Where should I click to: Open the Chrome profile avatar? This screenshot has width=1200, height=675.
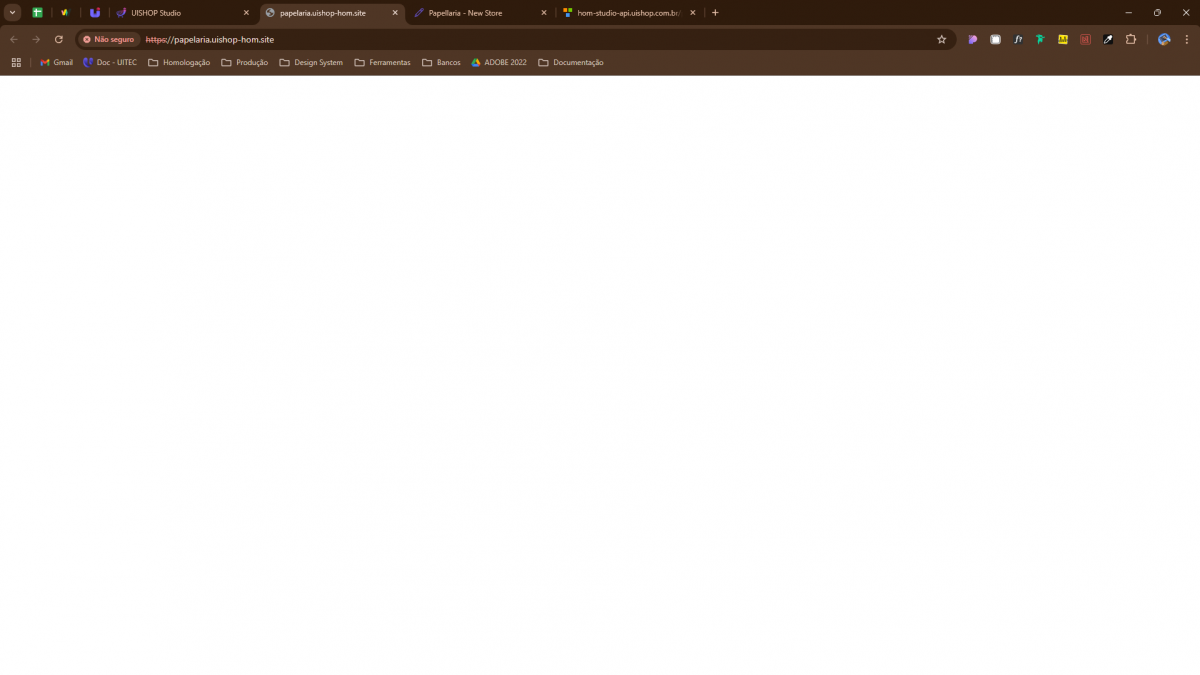pos(1164,39)
